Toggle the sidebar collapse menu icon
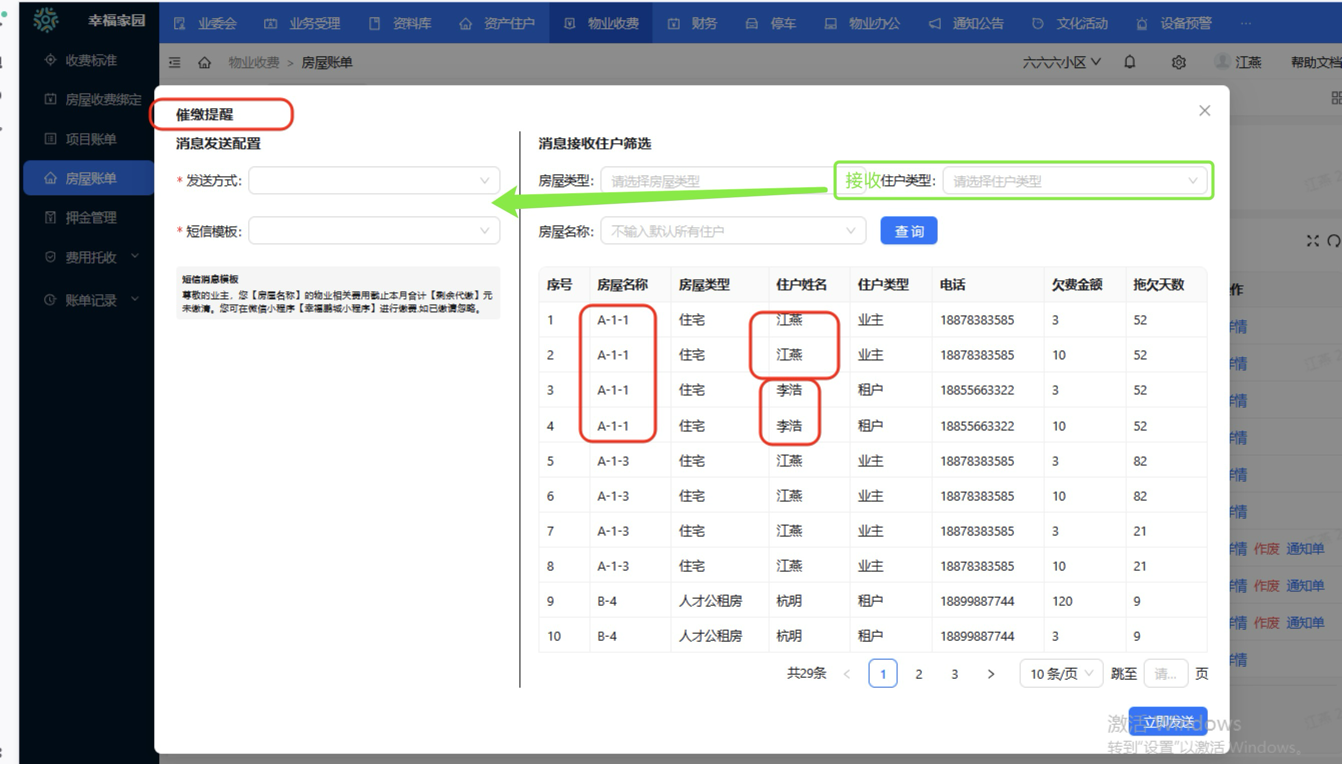Screen dimensions: 1342x764 [x=175, y=62]
